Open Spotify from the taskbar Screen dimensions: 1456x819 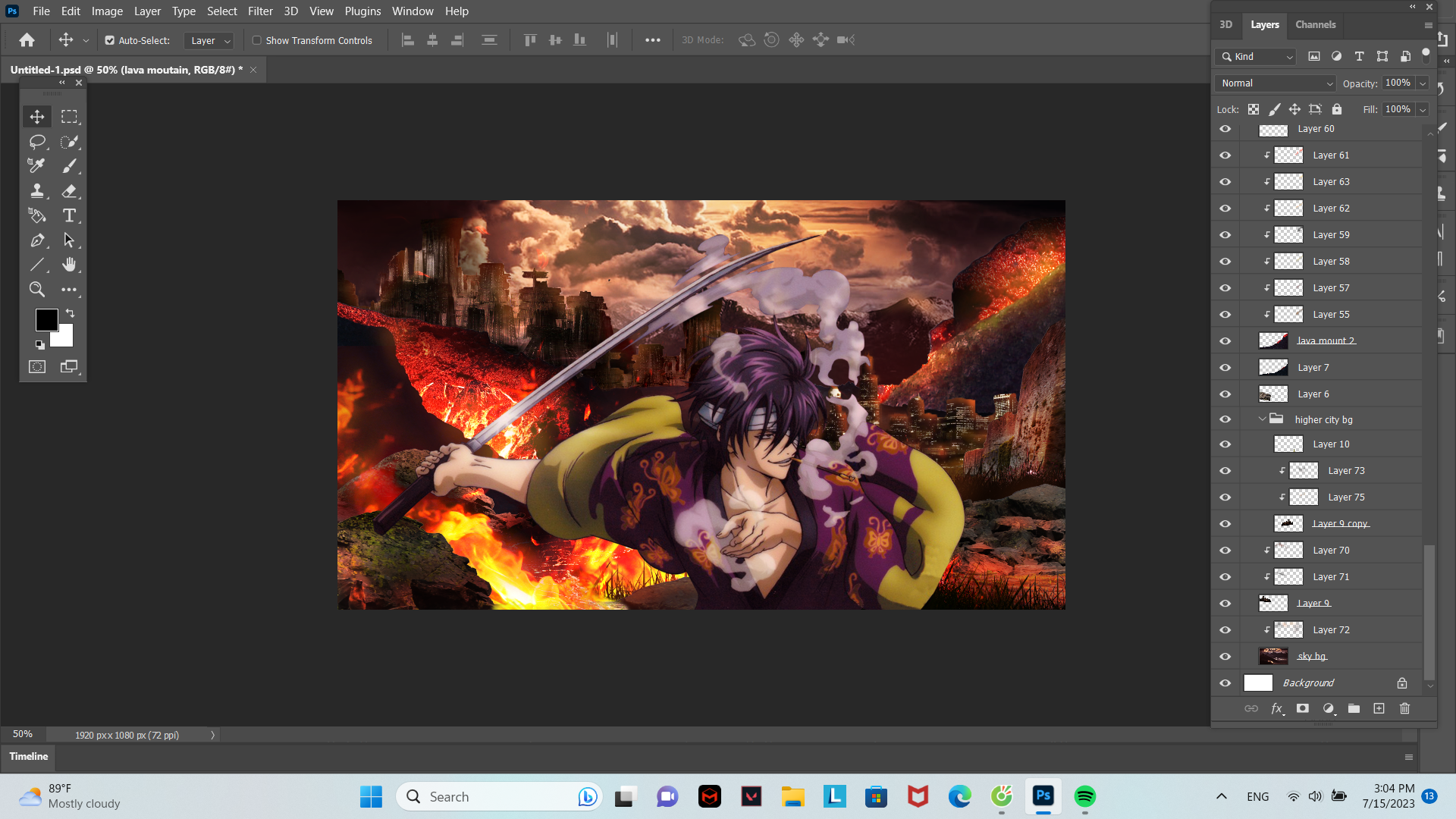(1084, 796)
